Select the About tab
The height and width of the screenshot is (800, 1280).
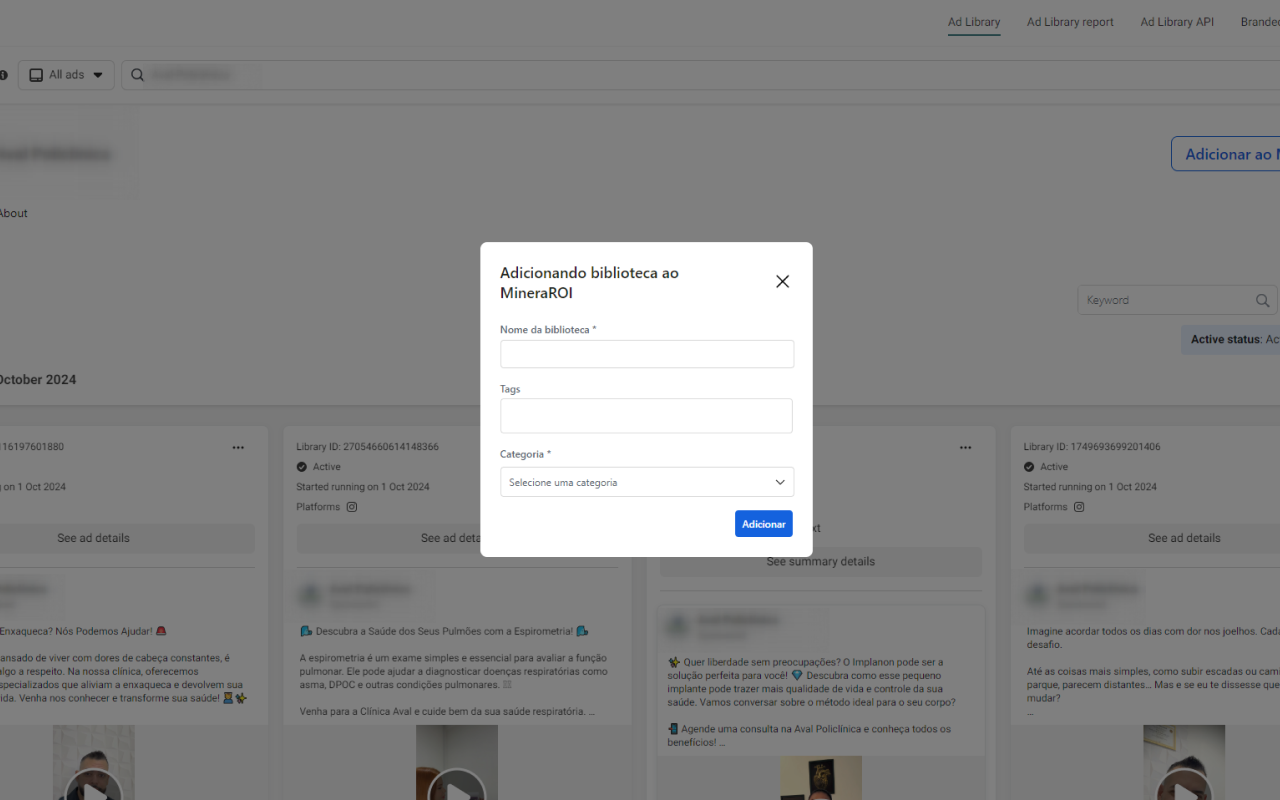(x=13, y=213)
